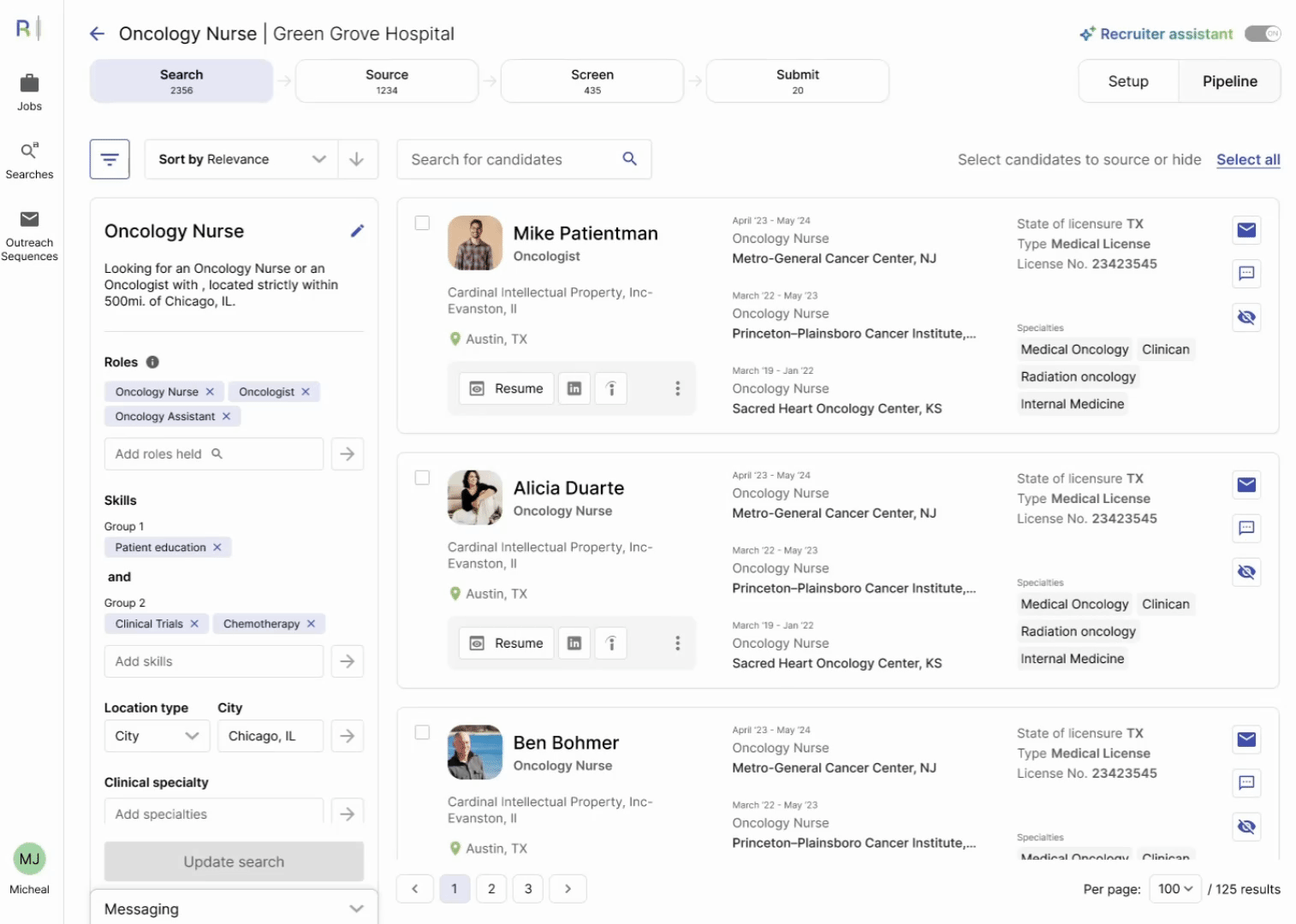1296x924 pixels.
Task: Open the Location type City dropdown
Action: click(157, 736)
